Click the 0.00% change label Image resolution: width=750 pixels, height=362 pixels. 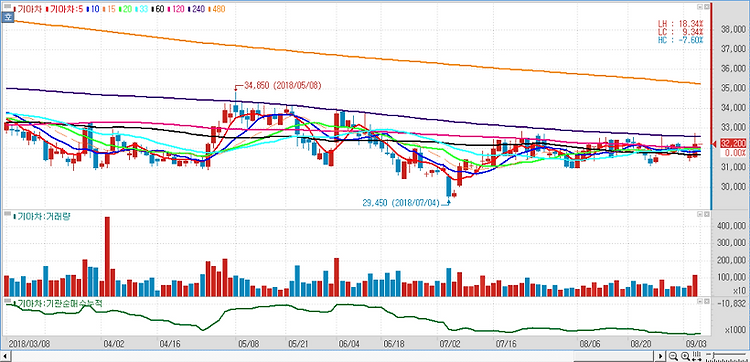(735, 153)
